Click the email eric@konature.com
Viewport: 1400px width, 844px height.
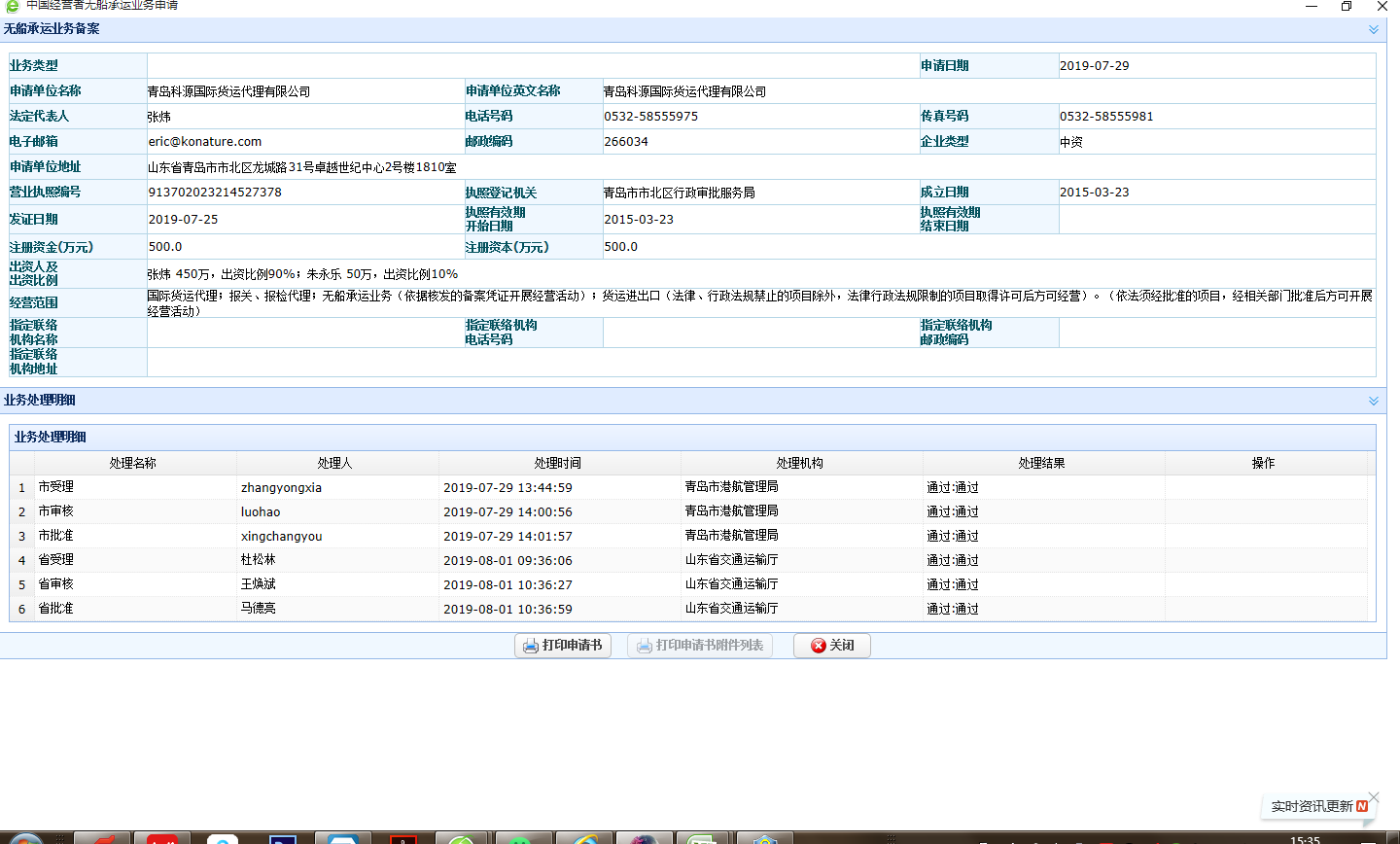click(205, 142)
